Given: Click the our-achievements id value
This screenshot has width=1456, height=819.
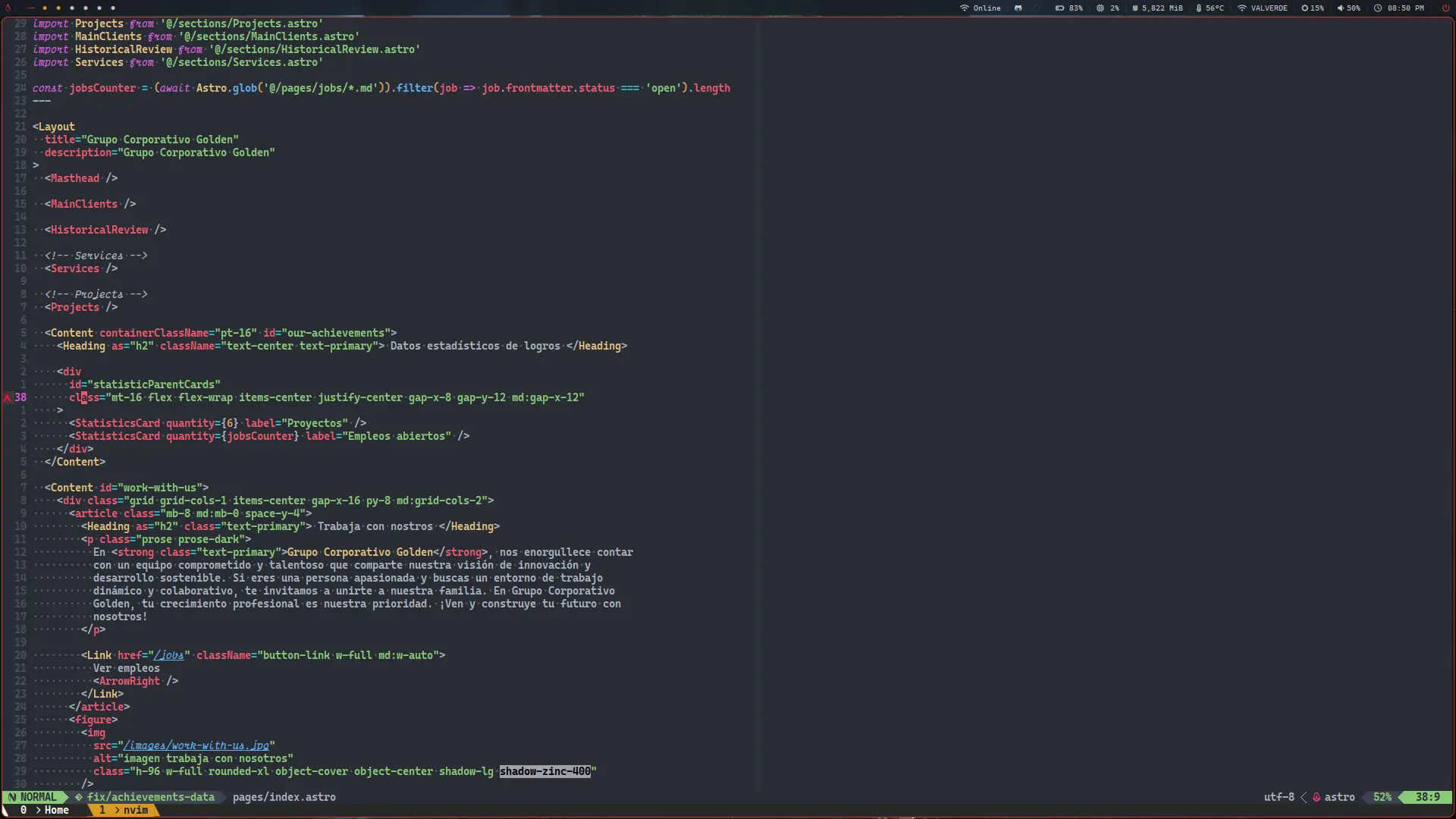Looking at the screenshot, I should point(336,333).
